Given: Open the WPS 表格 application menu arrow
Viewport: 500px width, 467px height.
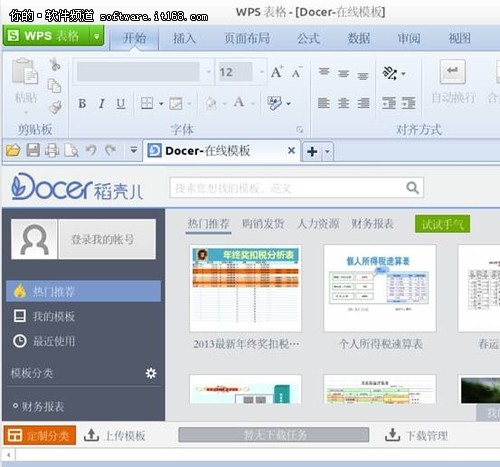Looking at the screenshot, I should 96,36.
